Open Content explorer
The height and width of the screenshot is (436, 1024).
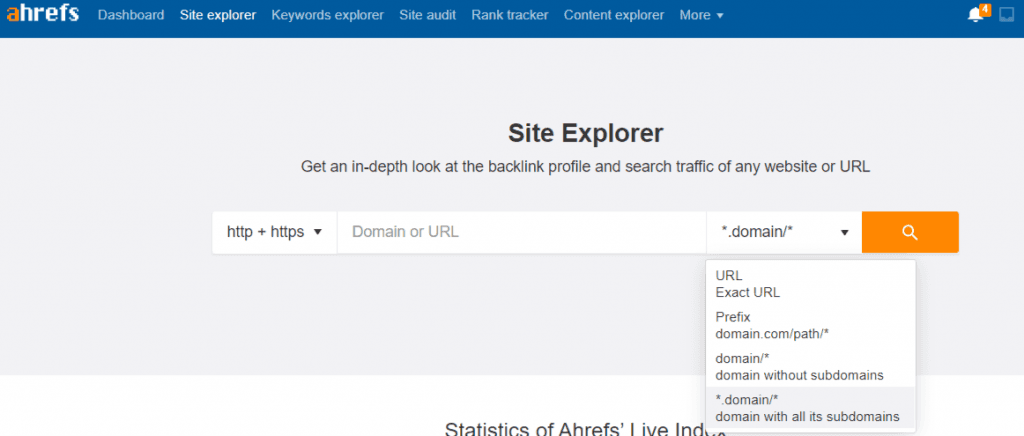click(x=613, y=15)
